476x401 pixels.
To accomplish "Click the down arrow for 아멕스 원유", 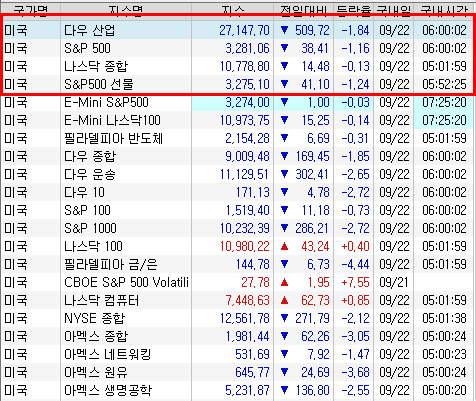I will pos(284,372).
